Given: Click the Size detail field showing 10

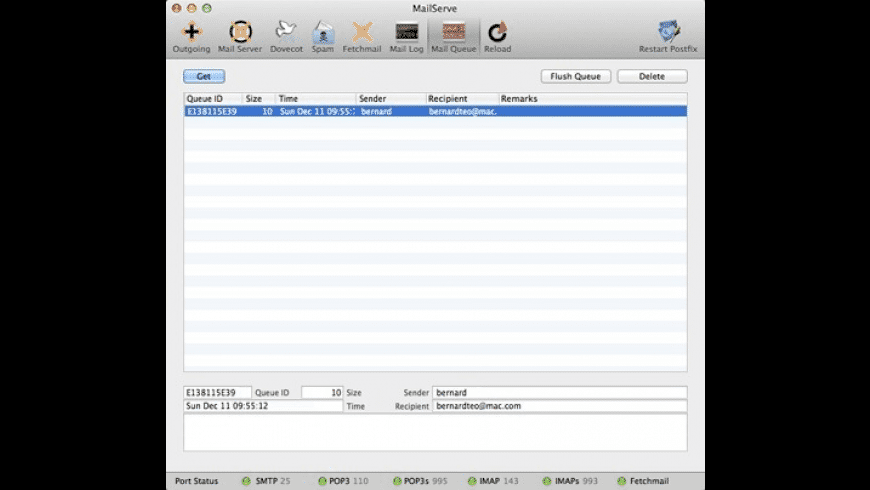Looking at the screenshot, I should [x=322, y=392].
